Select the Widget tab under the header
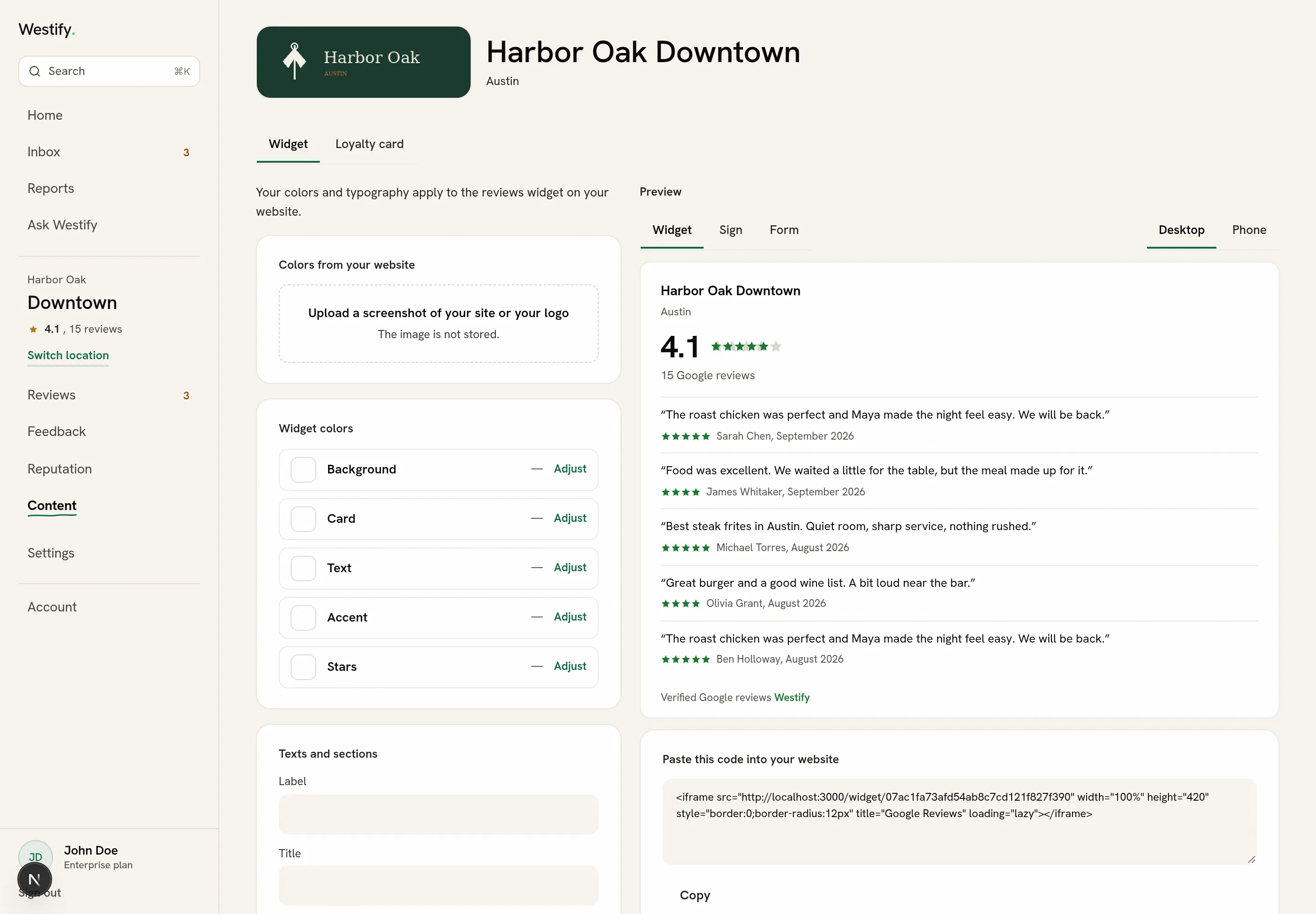This screenshot has height=914, width=1316. [x=288, y=144]
